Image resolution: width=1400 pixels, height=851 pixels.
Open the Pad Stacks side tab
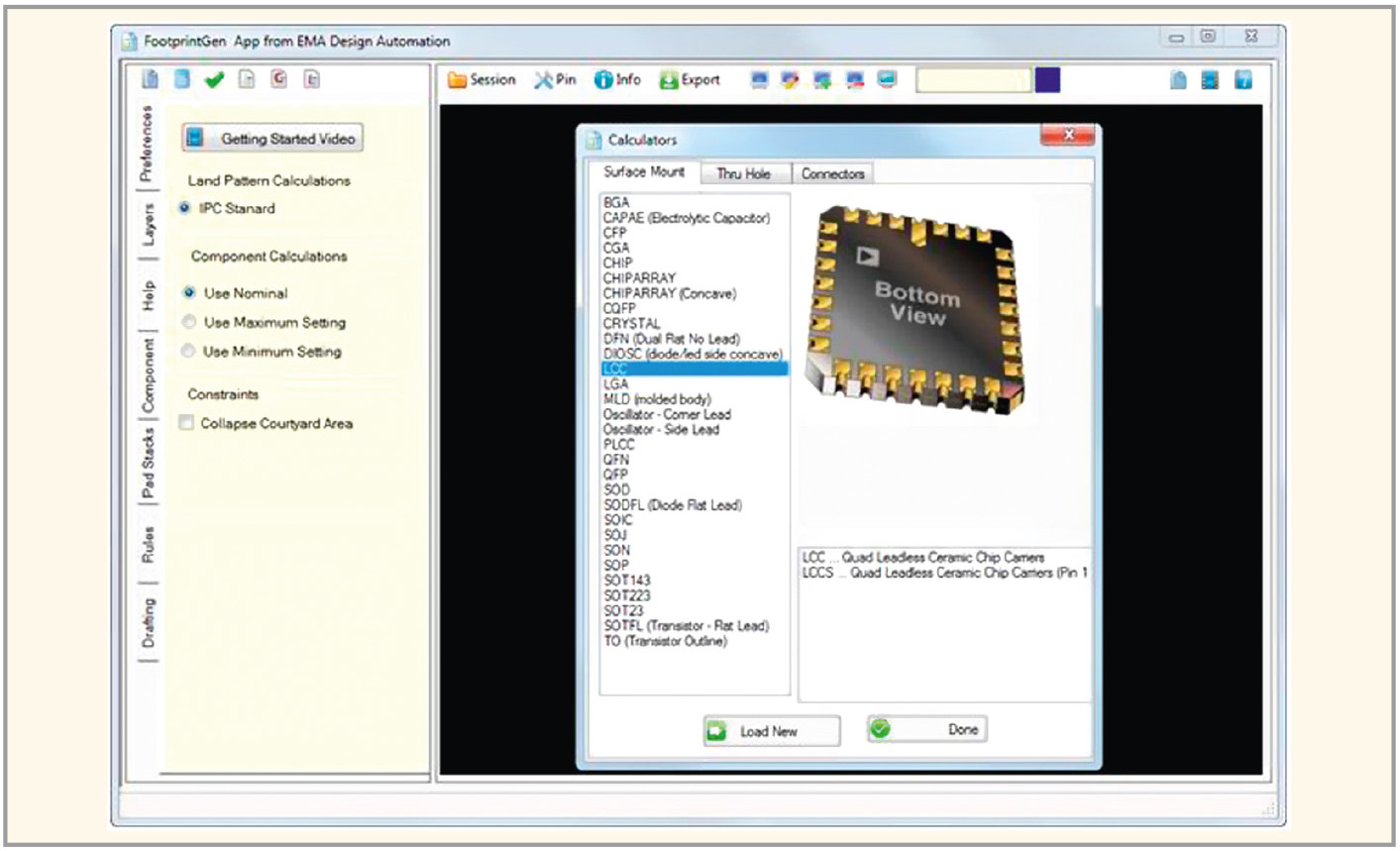[x=148, y=463]
